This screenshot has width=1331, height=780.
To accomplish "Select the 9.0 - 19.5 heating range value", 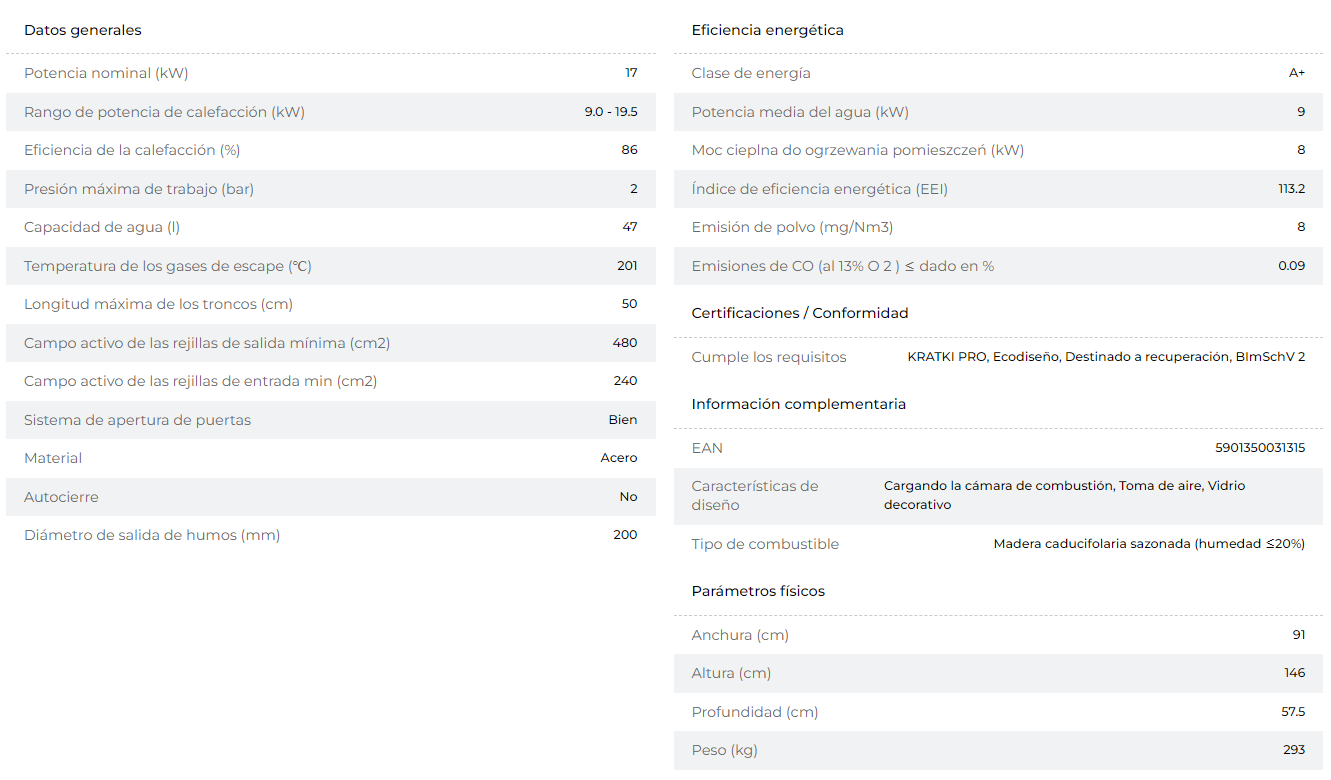I will [611, 112].
